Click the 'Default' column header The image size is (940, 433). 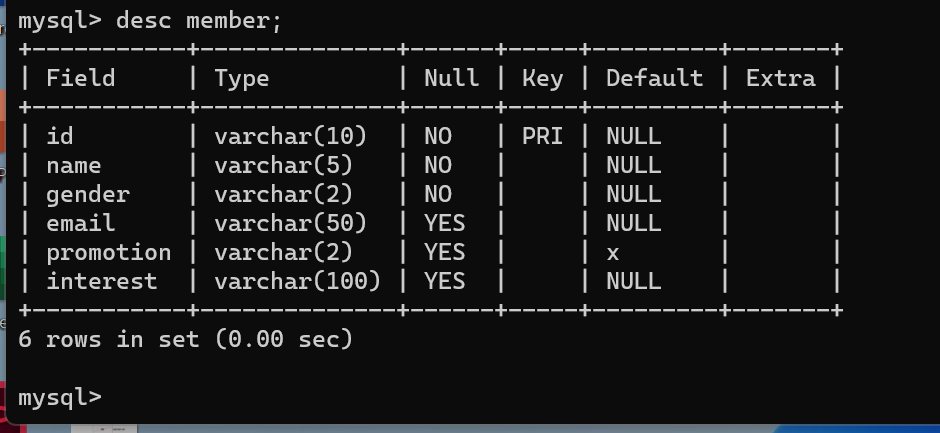[654, 79]
